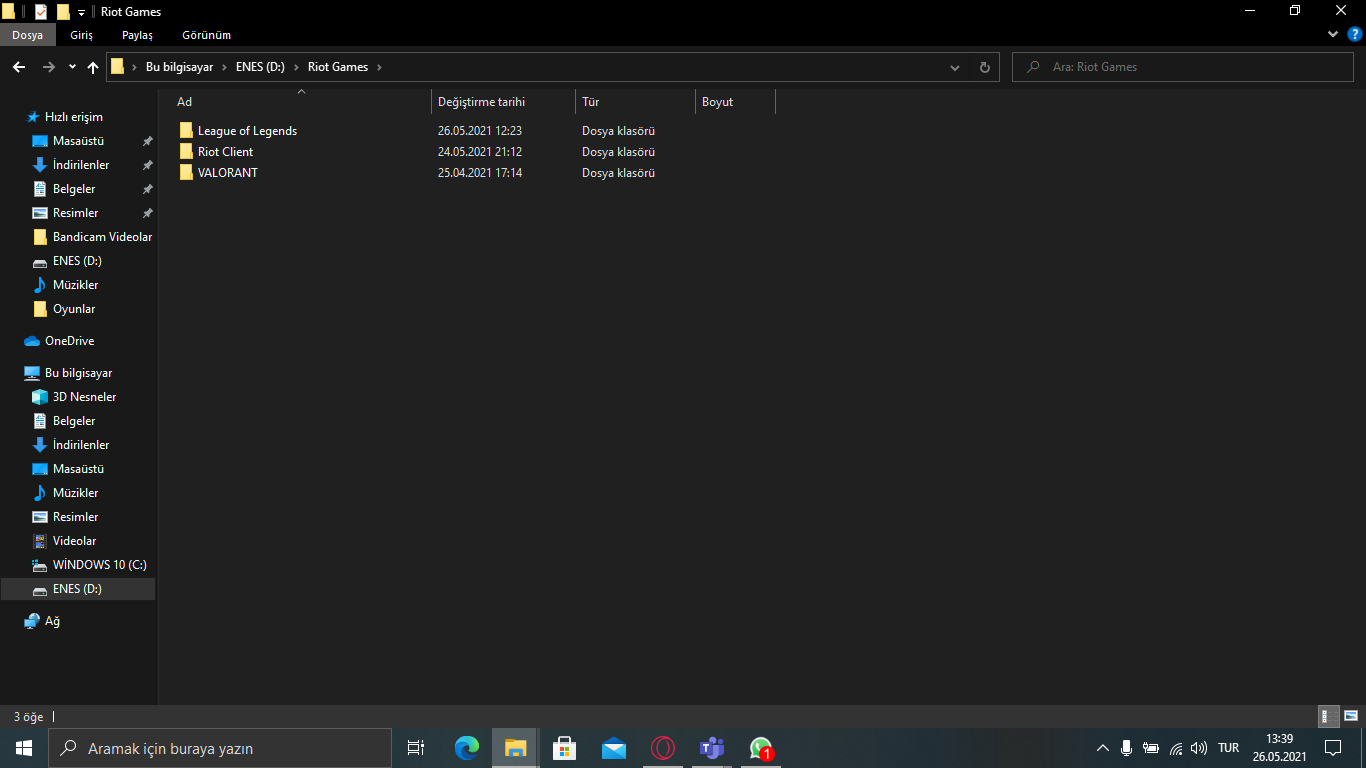This screenshot has width=1366, height=768.
Task: Open the Dosya tab
Action: coord(27,35)
